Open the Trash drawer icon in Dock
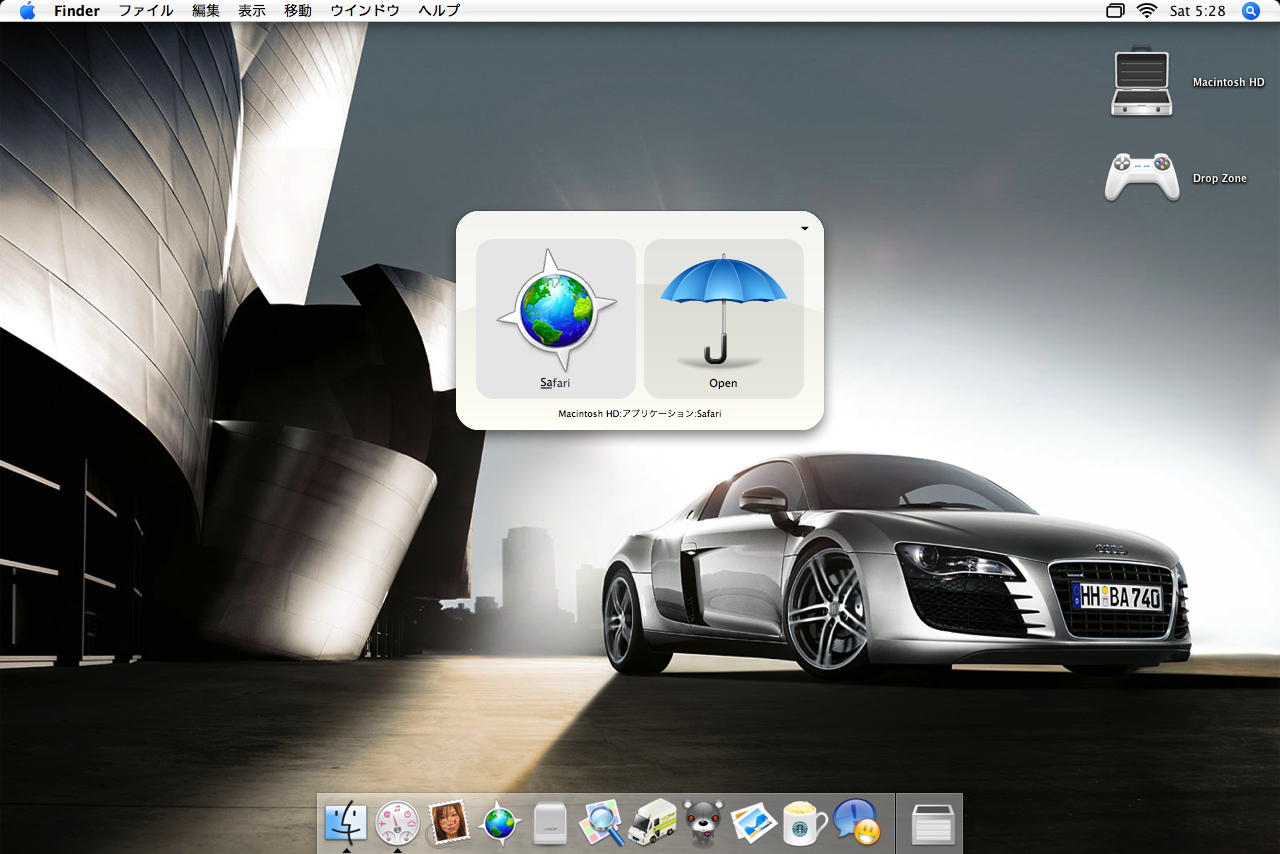 pyautogui.click(x=933, y=825)
